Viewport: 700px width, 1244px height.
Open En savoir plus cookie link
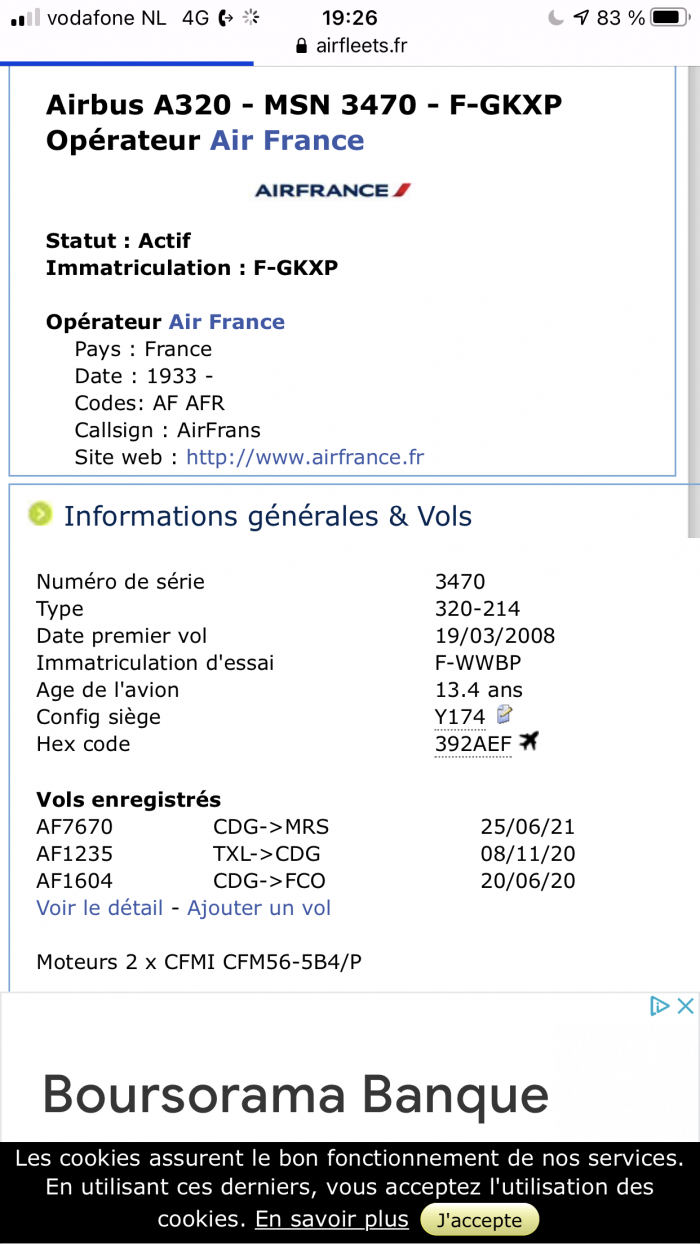coord(332,1219)
